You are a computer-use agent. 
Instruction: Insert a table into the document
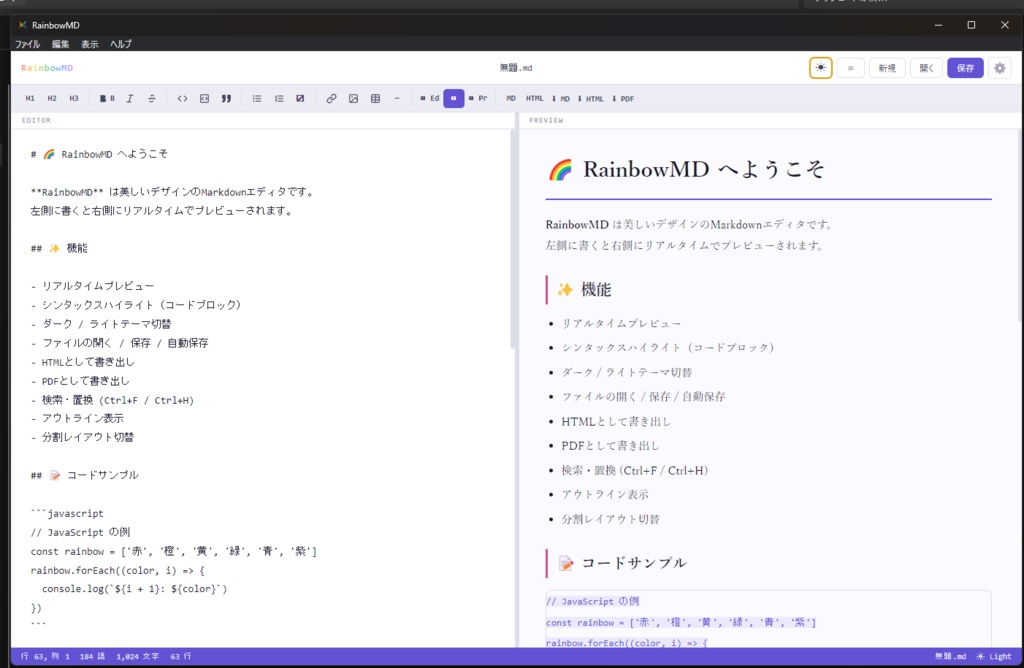[x=376, y=98]
